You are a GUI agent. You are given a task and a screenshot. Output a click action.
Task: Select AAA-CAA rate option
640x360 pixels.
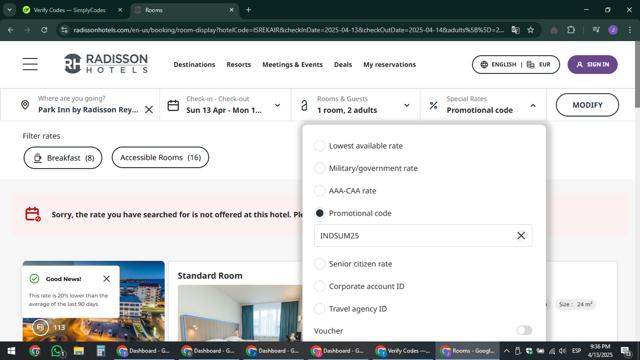[320, 191]
